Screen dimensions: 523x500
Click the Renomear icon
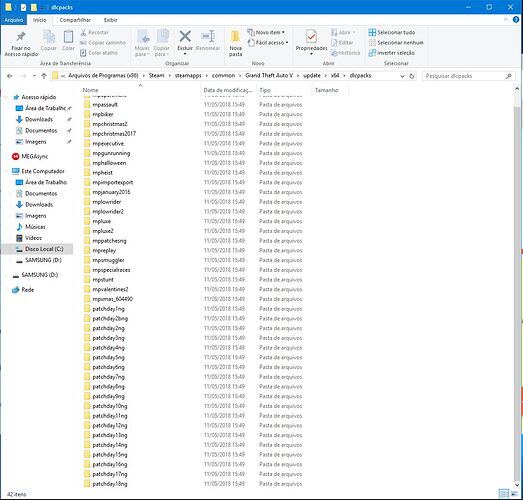[x=208, y=36]
